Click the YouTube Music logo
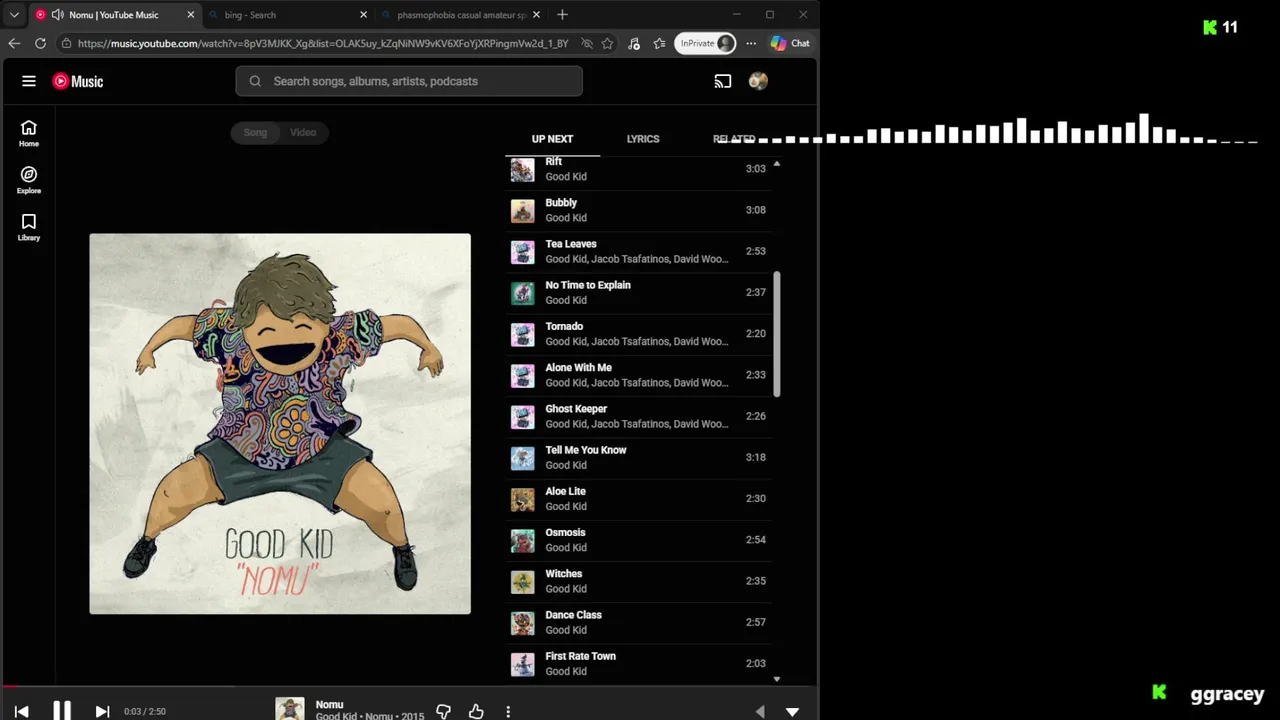The image size is (1280, 720). 78,81
